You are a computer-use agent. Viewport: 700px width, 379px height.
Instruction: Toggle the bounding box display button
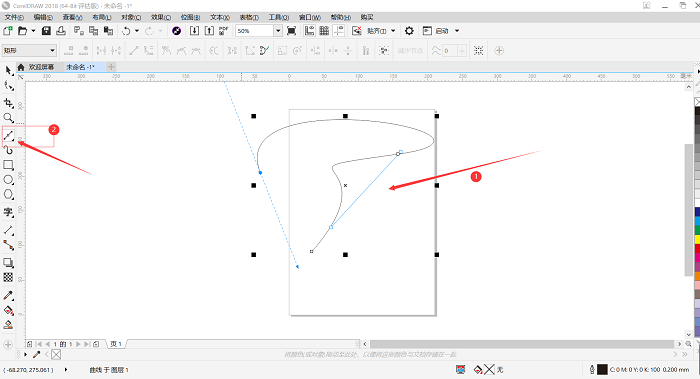[x=479, y=50]
